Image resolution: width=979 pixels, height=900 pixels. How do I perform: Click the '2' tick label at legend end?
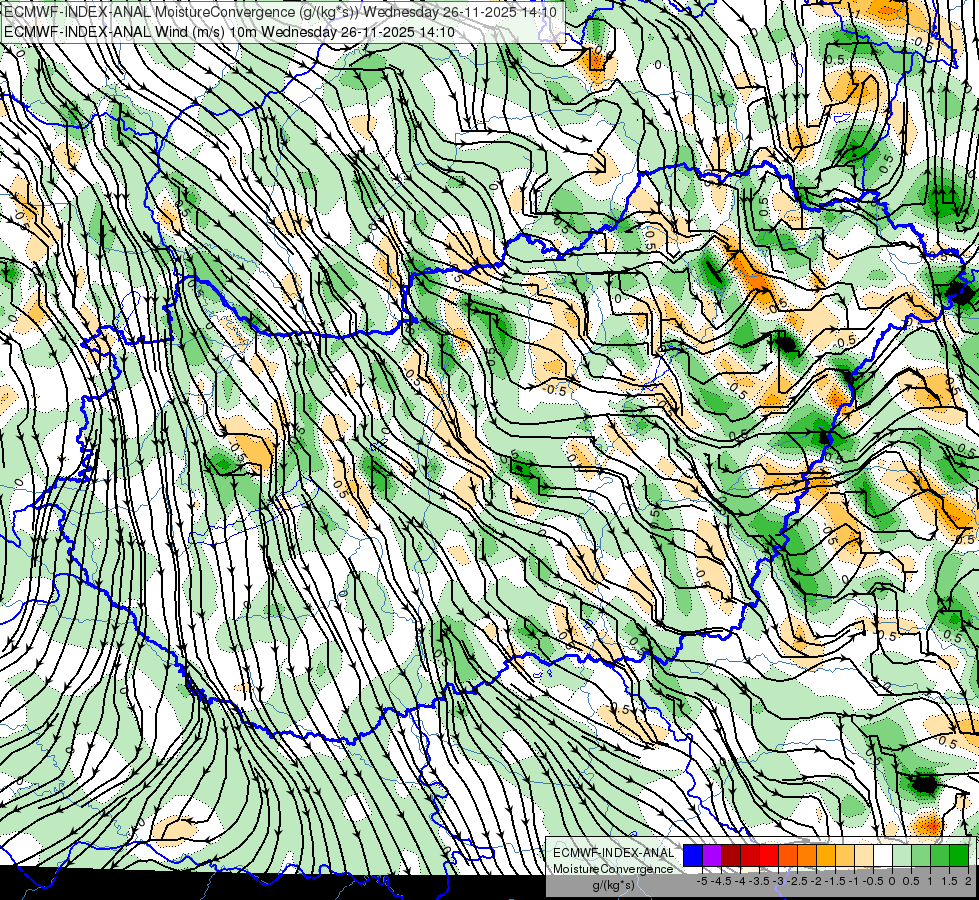coord(968,881)
